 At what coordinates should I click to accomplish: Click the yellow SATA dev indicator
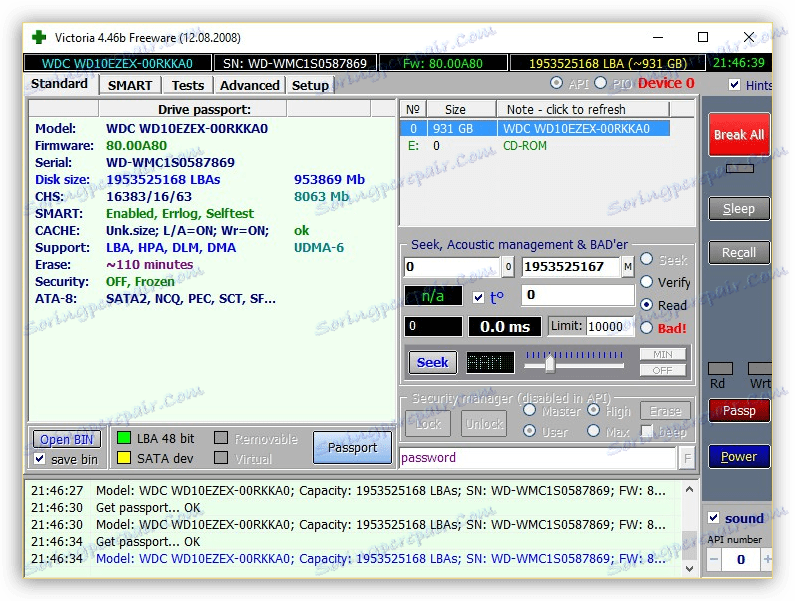(x=124, y=458)
